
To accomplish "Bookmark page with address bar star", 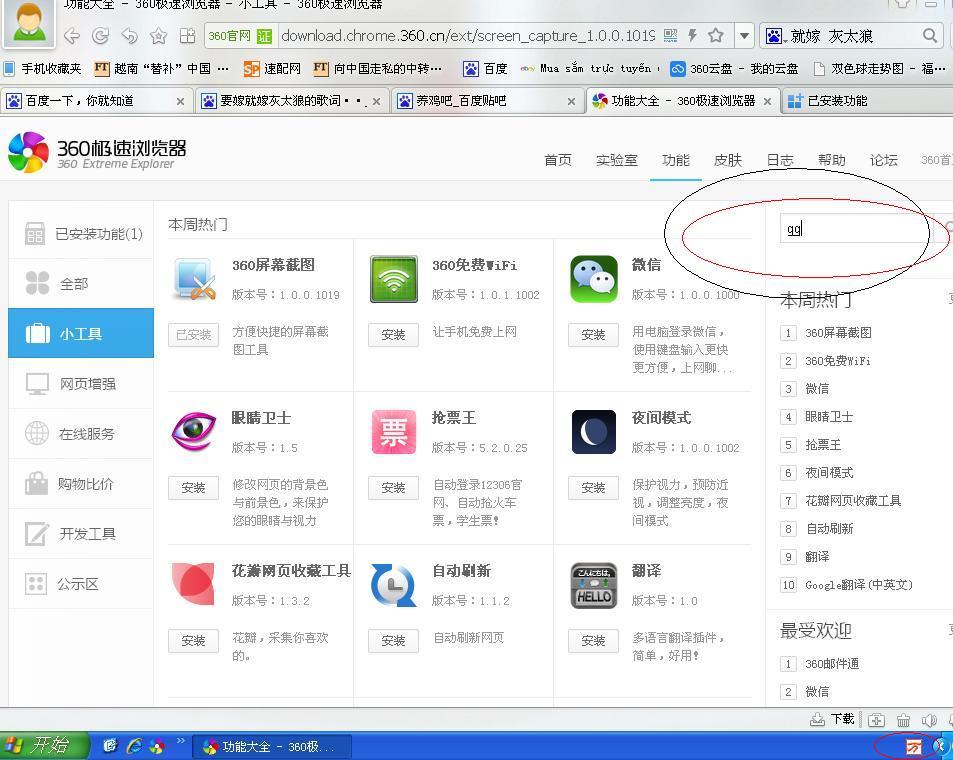I will tap(716, 35).
